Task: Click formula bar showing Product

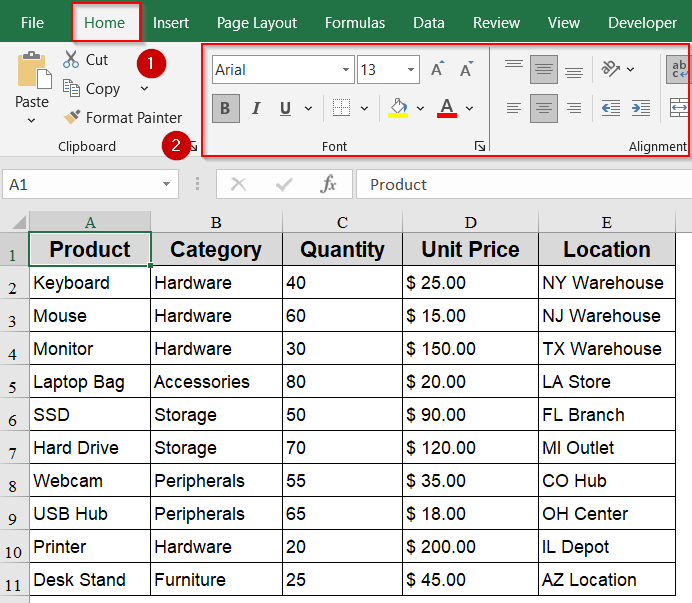Action: pos(524,184)
